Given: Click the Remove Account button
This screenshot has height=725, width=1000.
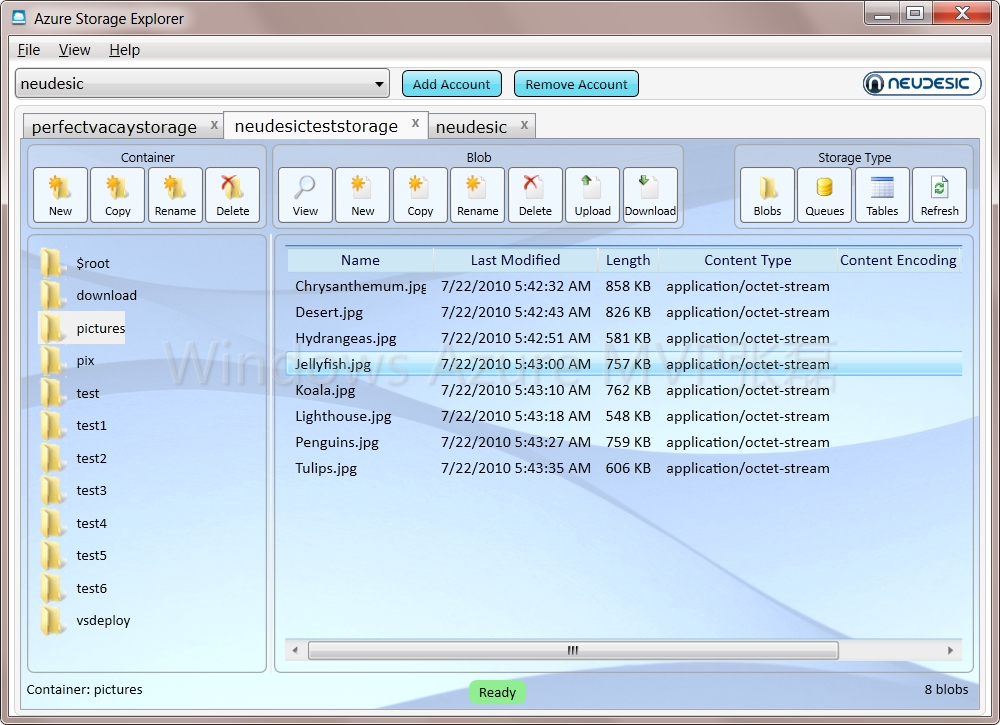Looking at the screenshot, I should [576, 84].
